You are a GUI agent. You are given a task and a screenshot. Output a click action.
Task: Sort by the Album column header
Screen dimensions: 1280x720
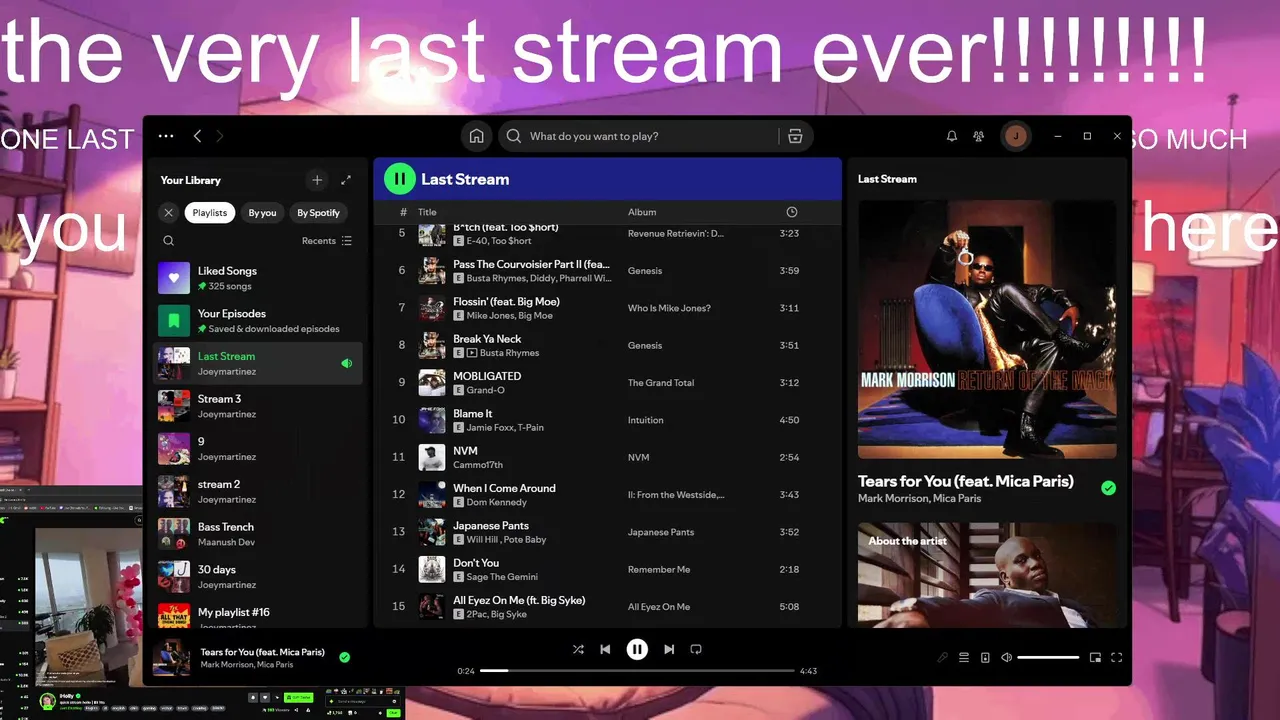tap(642, 212)
